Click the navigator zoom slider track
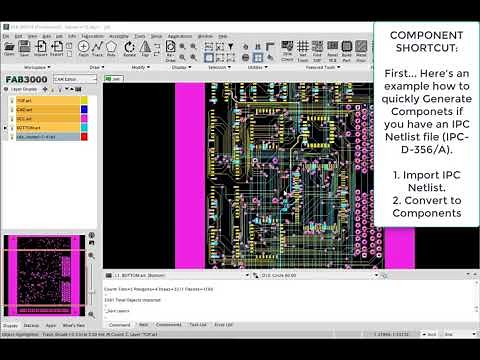 point(92,285)
